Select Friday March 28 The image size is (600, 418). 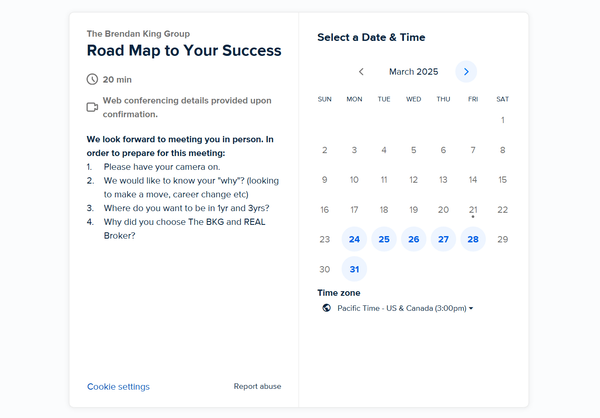473,239
